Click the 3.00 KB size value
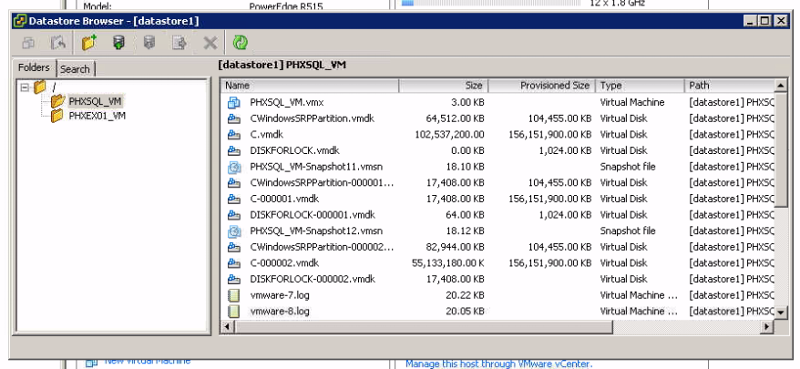800x369 pixels. pos(468,103)
